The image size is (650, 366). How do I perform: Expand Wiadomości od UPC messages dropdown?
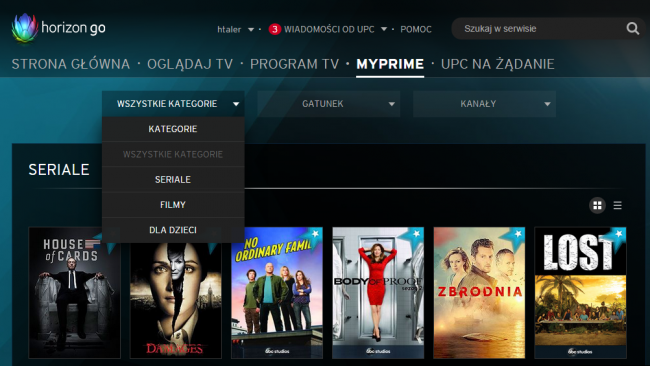335,29
